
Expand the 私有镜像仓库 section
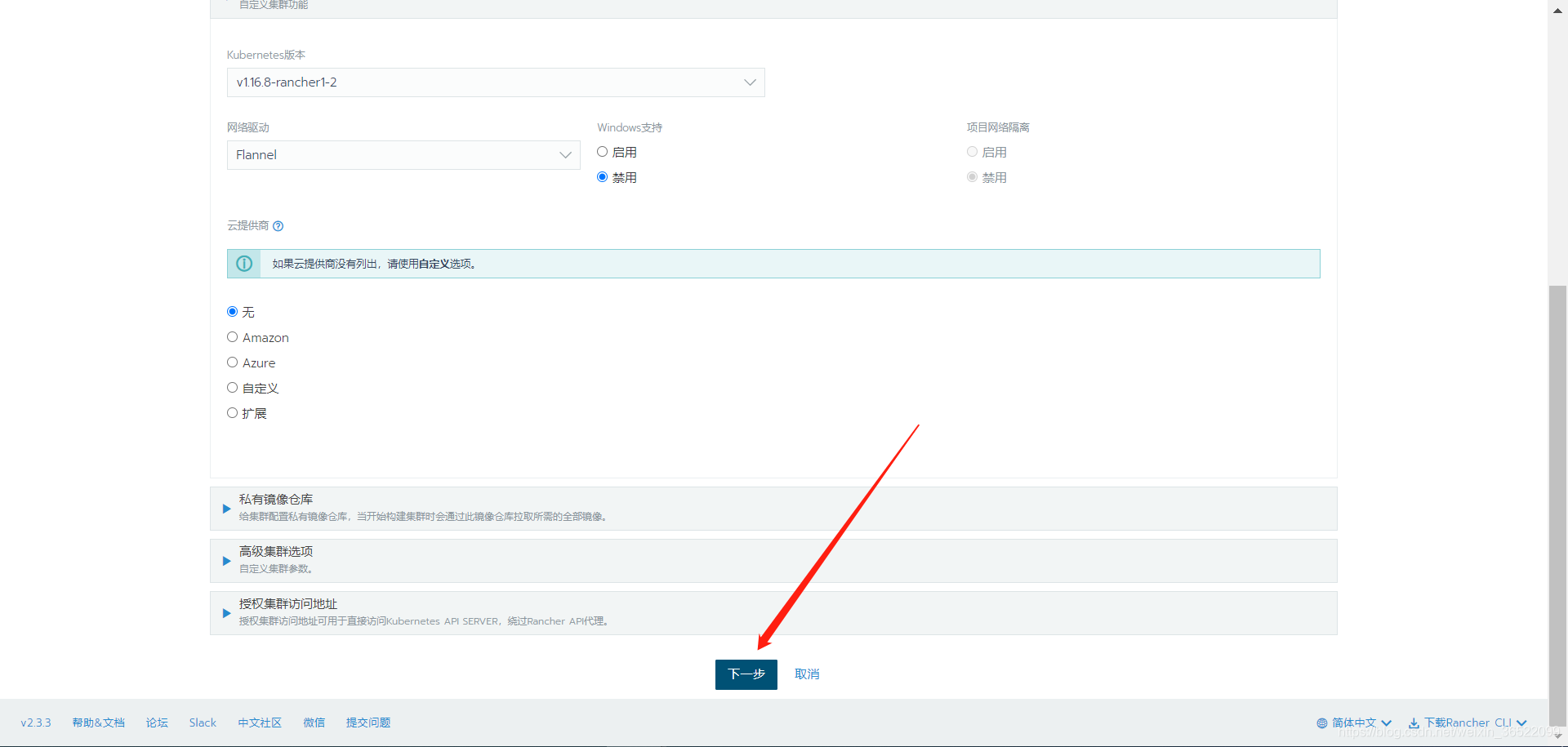(x=773, y=509)
